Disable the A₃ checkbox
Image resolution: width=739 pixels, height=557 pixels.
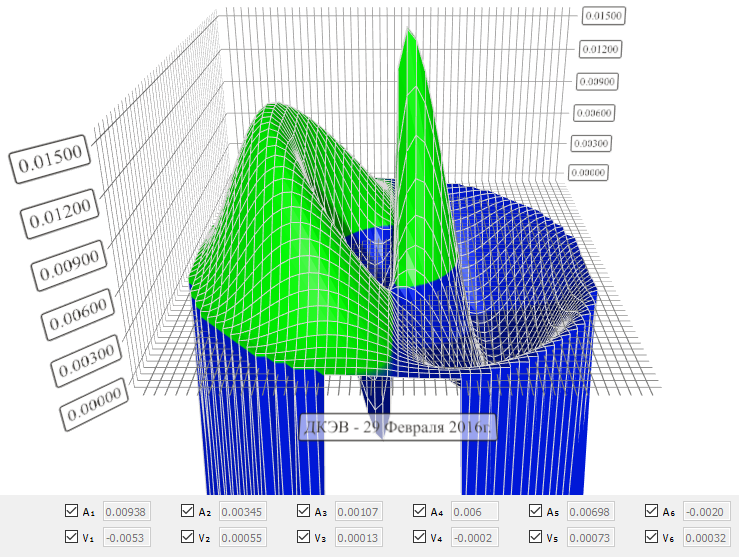304,511
